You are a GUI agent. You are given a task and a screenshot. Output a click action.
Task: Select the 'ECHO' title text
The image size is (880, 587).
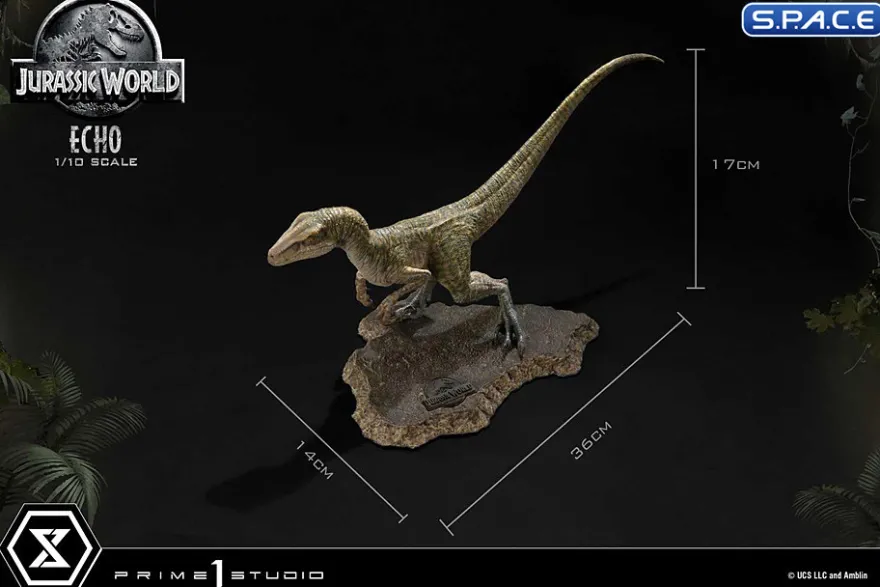(x=95, y=140)
